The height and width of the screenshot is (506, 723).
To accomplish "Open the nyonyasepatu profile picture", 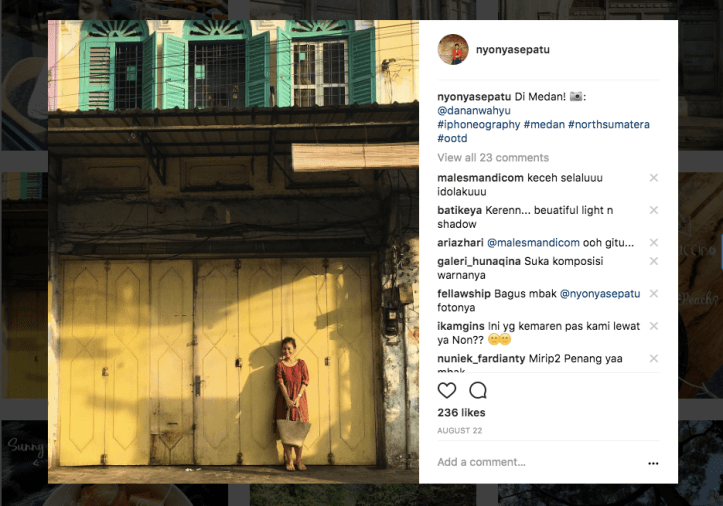I will 453,49.
